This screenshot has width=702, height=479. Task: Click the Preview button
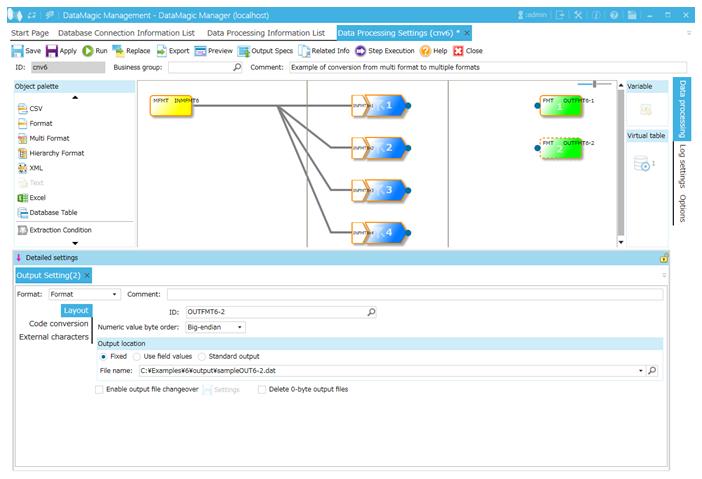point(213,50)
